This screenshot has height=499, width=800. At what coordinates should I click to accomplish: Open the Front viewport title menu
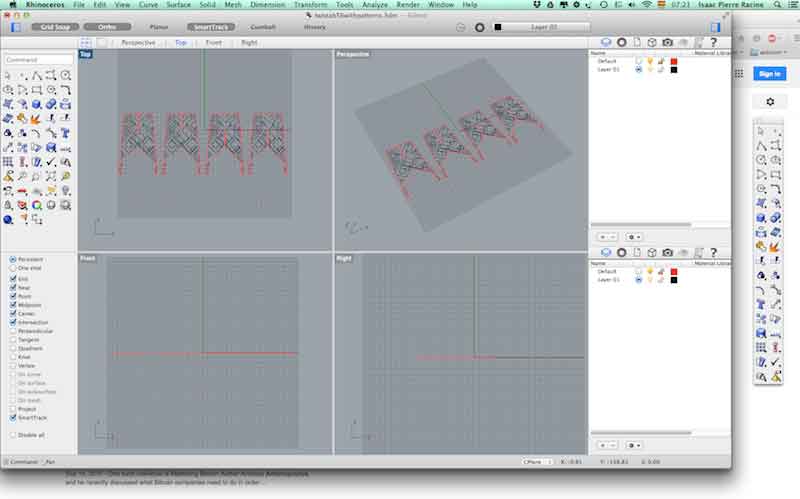(x=87, y=259)
